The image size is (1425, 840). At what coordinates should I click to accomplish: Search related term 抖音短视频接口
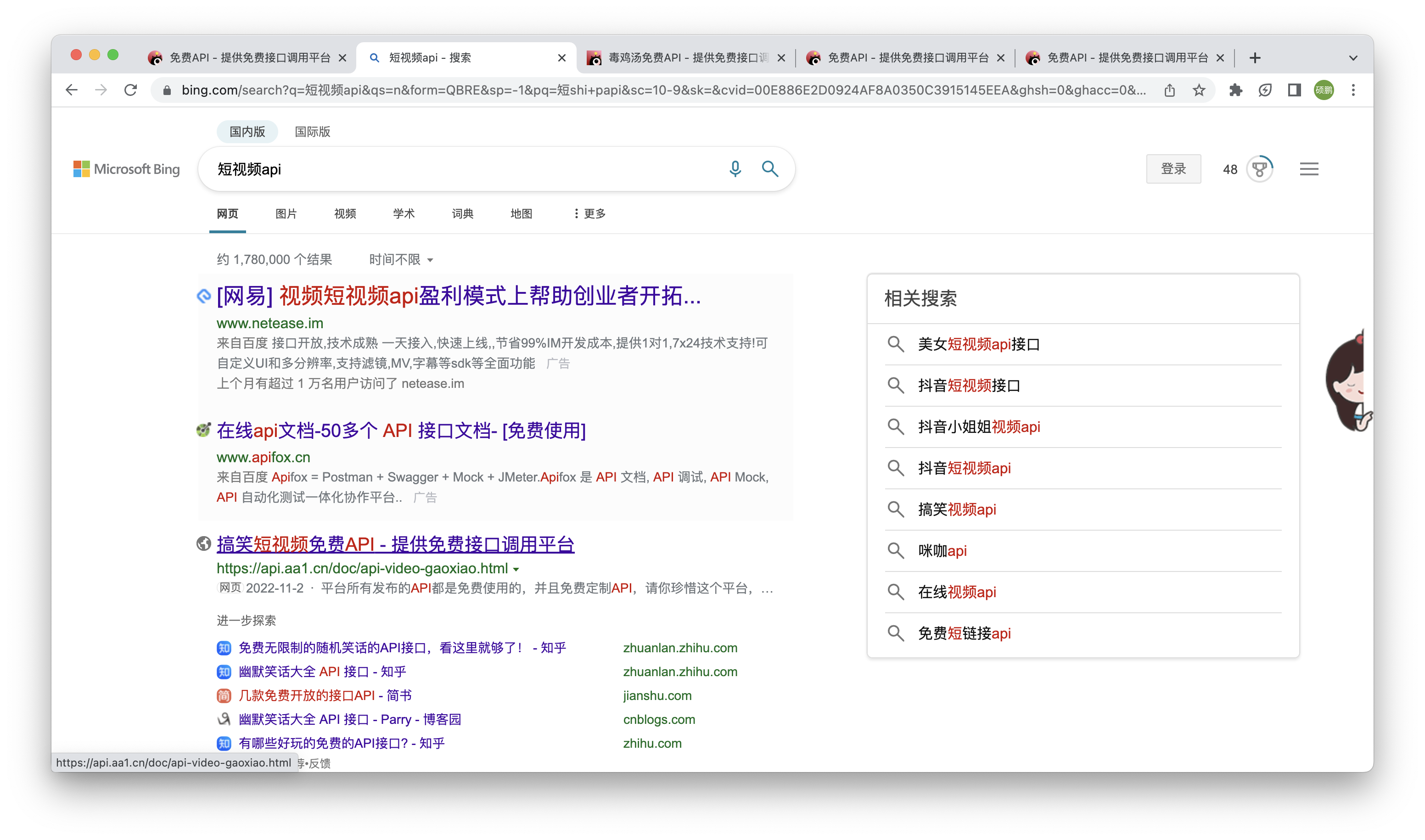coord(969,386)
